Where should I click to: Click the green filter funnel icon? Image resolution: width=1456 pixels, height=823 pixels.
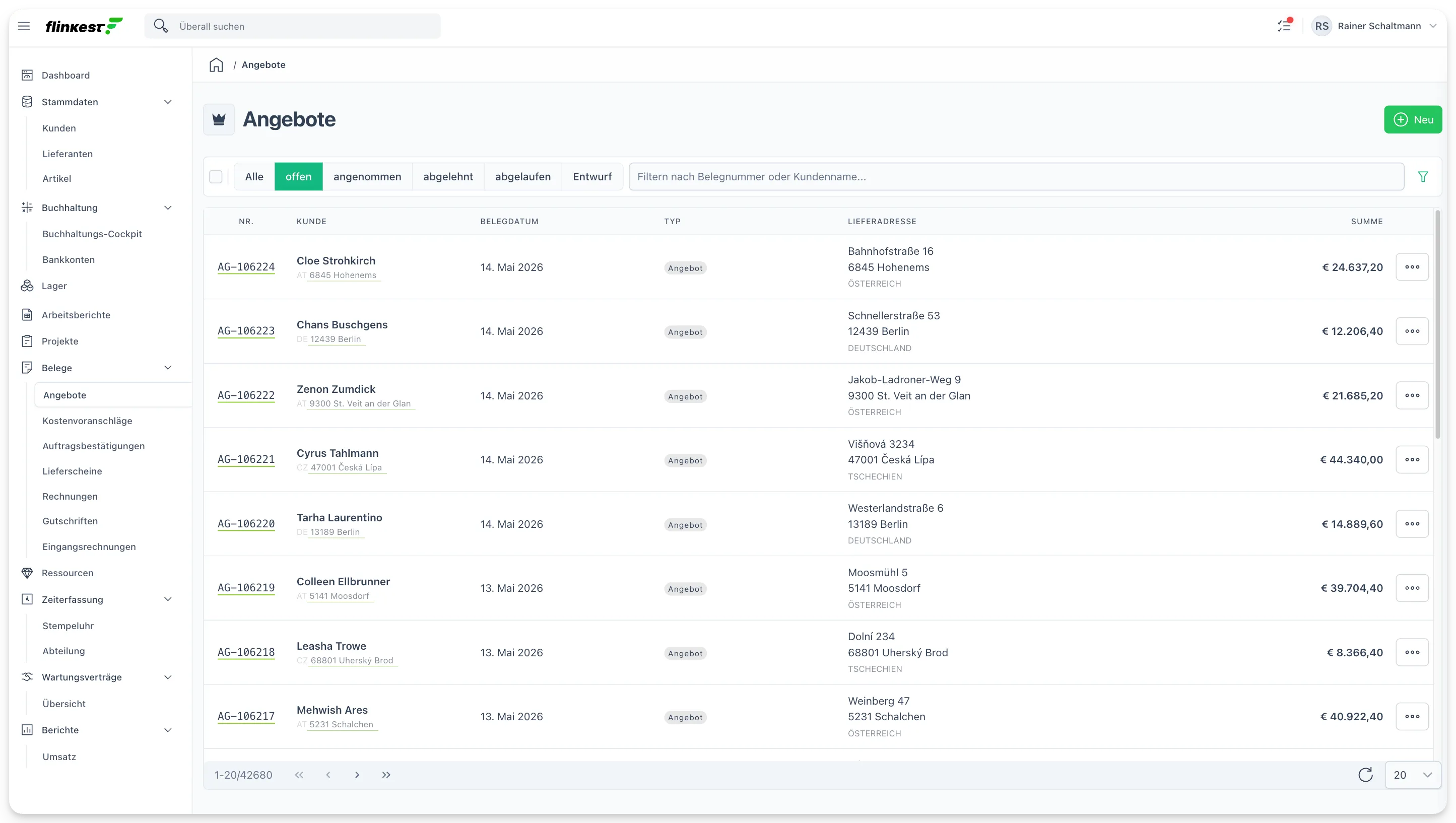coord(1423,177)
